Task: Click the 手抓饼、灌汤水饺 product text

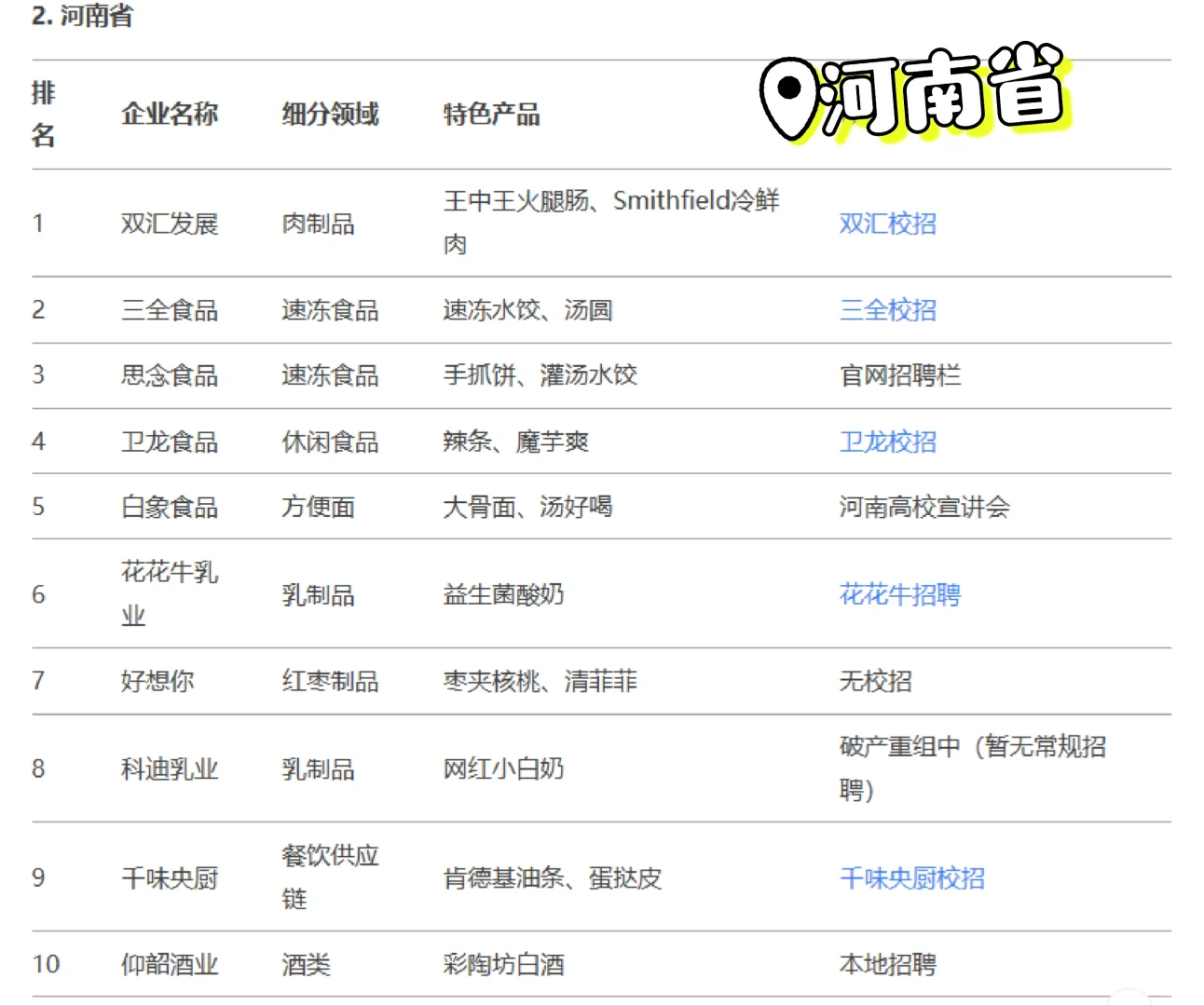Action: pos(540,375)
